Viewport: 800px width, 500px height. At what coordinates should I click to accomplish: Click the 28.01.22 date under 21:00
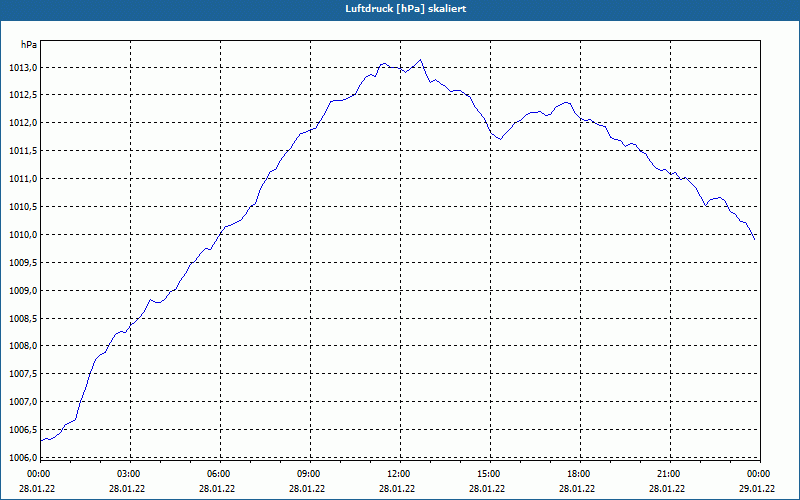click(667, 489)
